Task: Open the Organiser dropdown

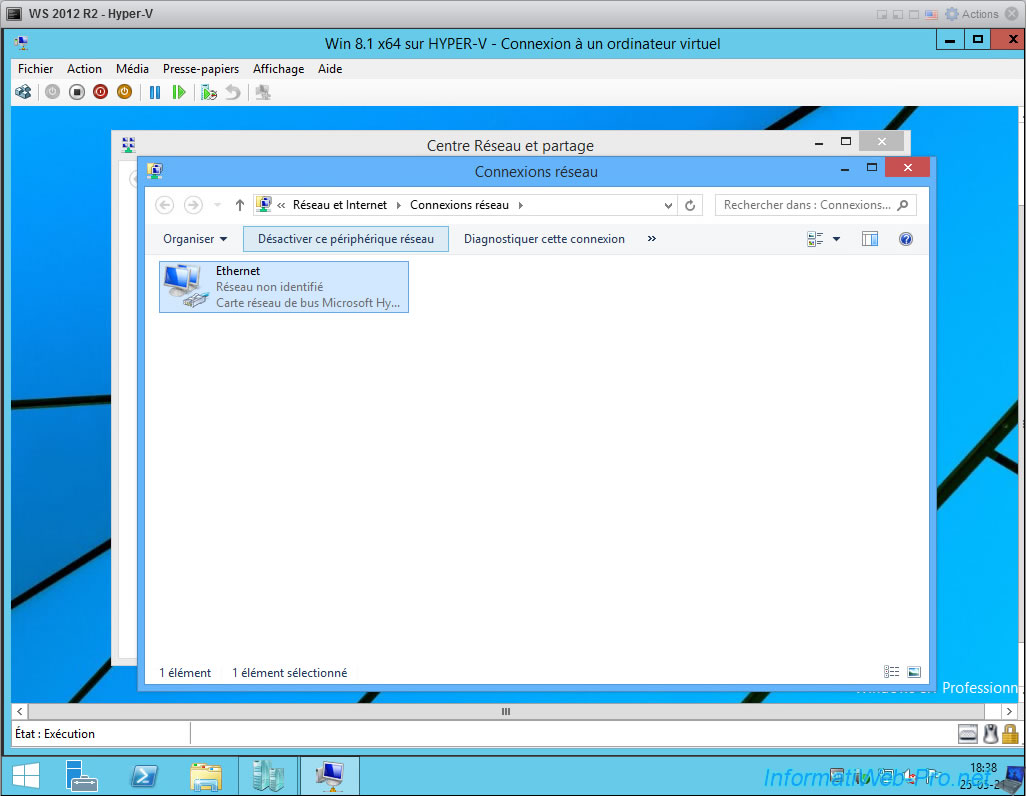Action: 195,239
